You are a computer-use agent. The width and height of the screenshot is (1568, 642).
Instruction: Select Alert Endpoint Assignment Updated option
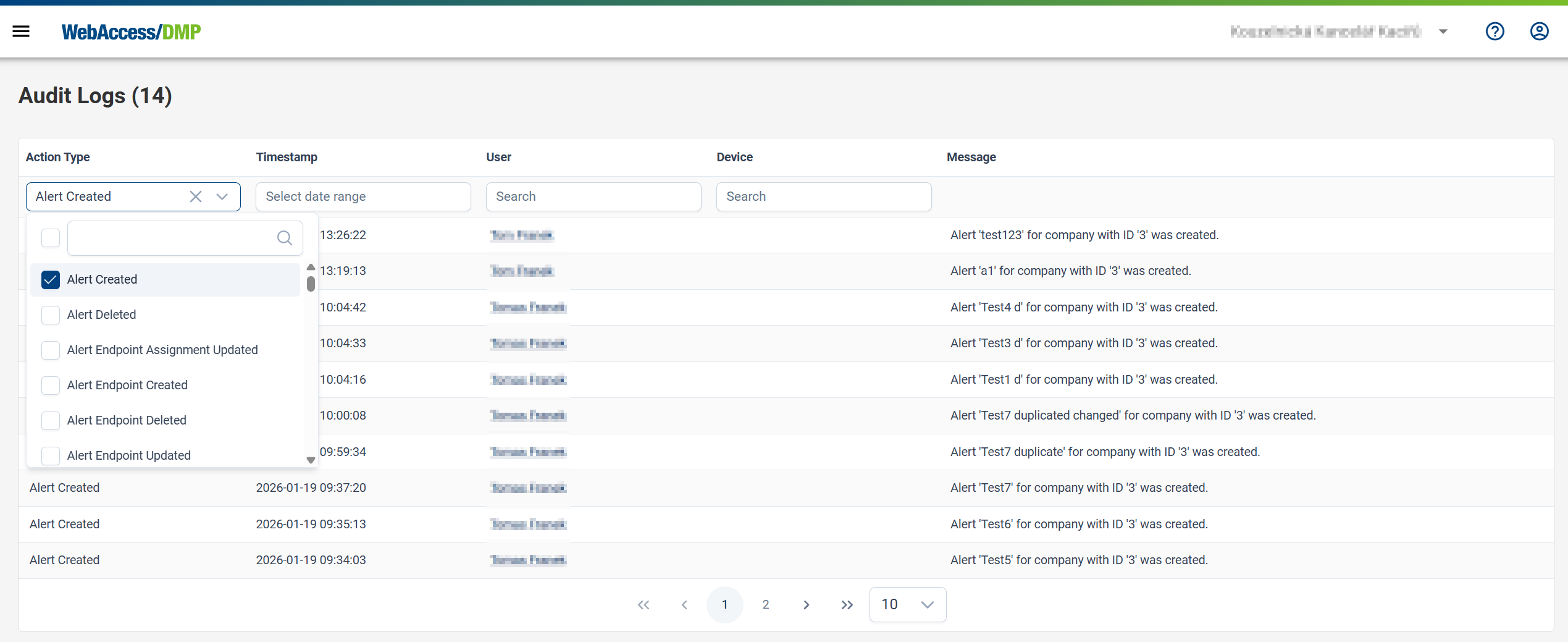[x=162, y=350]
